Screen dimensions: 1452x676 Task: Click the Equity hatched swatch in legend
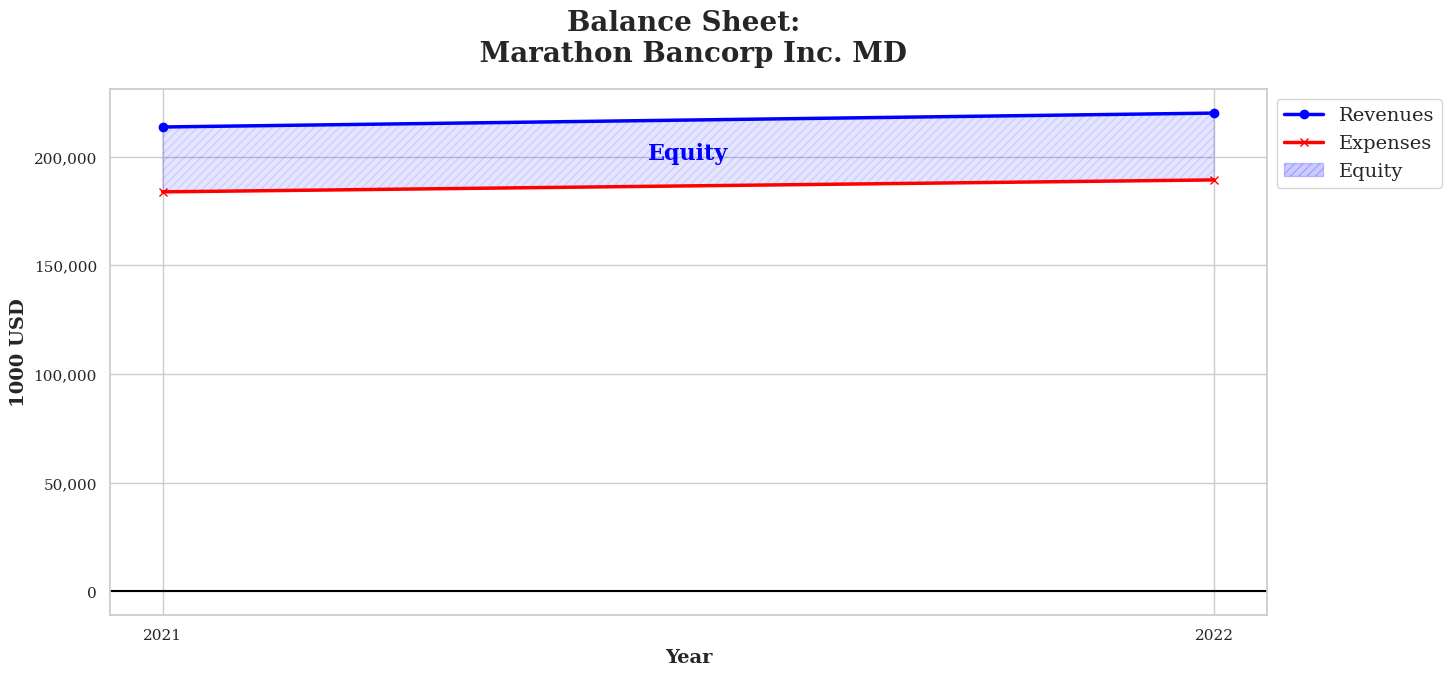click(1304, 171)
